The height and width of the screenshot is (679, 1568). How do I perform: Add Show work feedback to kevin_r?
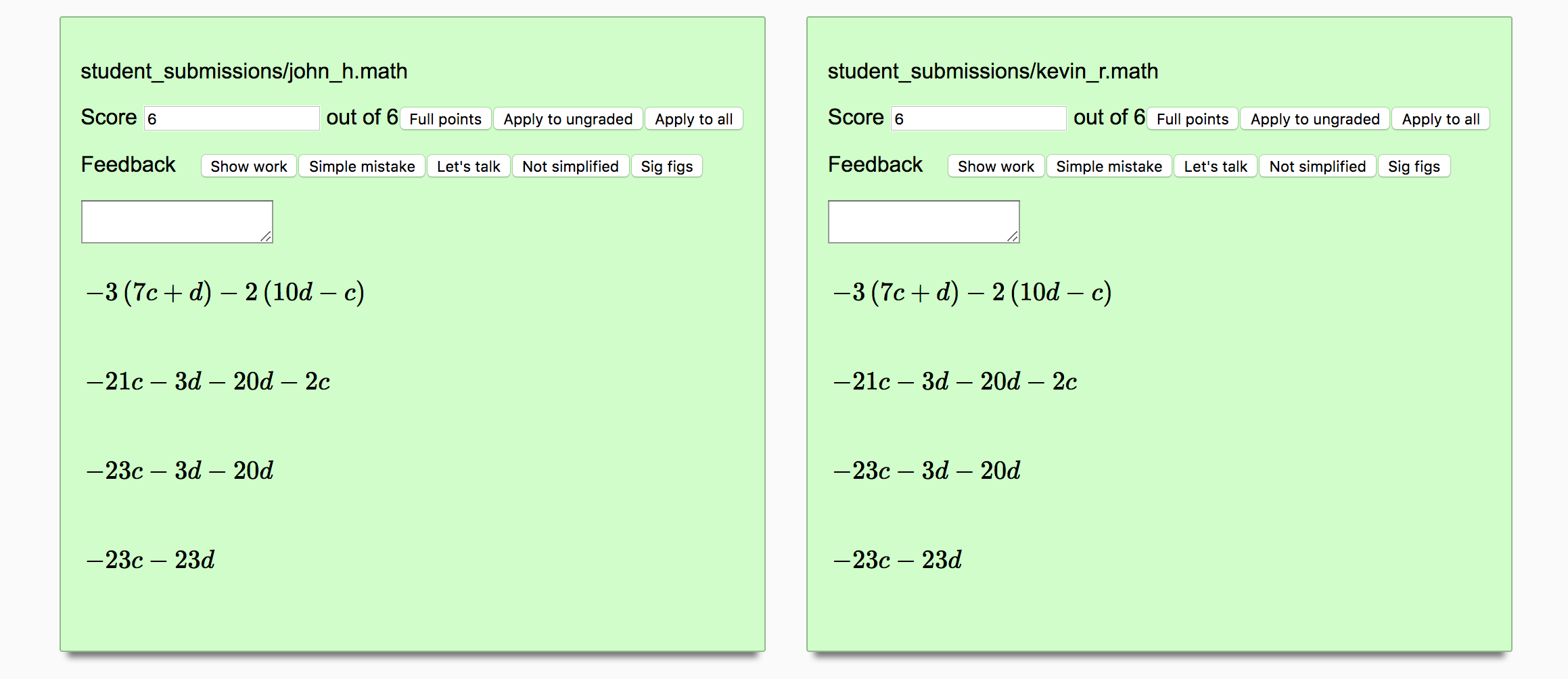click(x=996, y=166)
